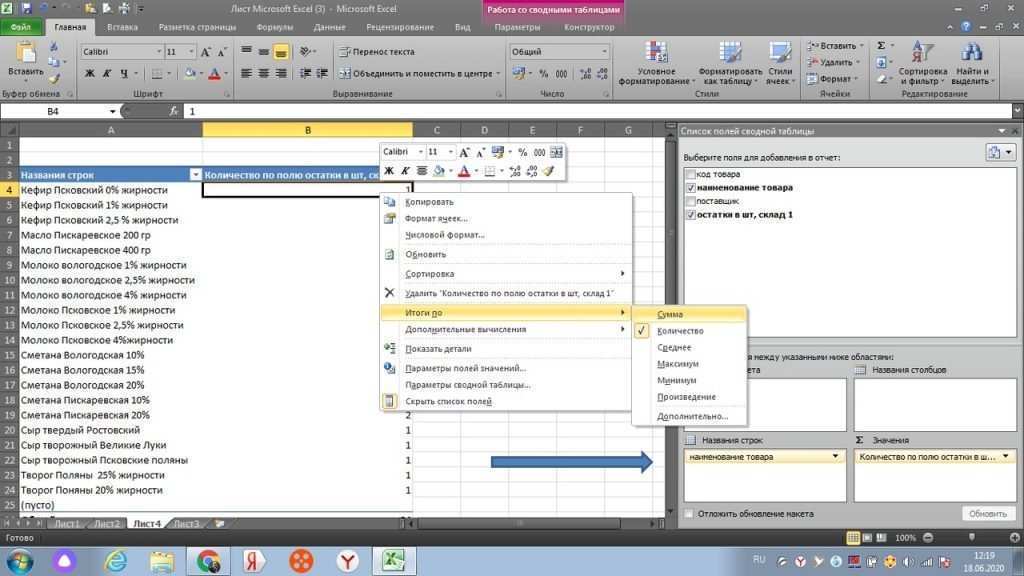Enable the 'код товара' field checkbox
The height and width of the screenshot is (576, 1024).
[x=690, y=174]
